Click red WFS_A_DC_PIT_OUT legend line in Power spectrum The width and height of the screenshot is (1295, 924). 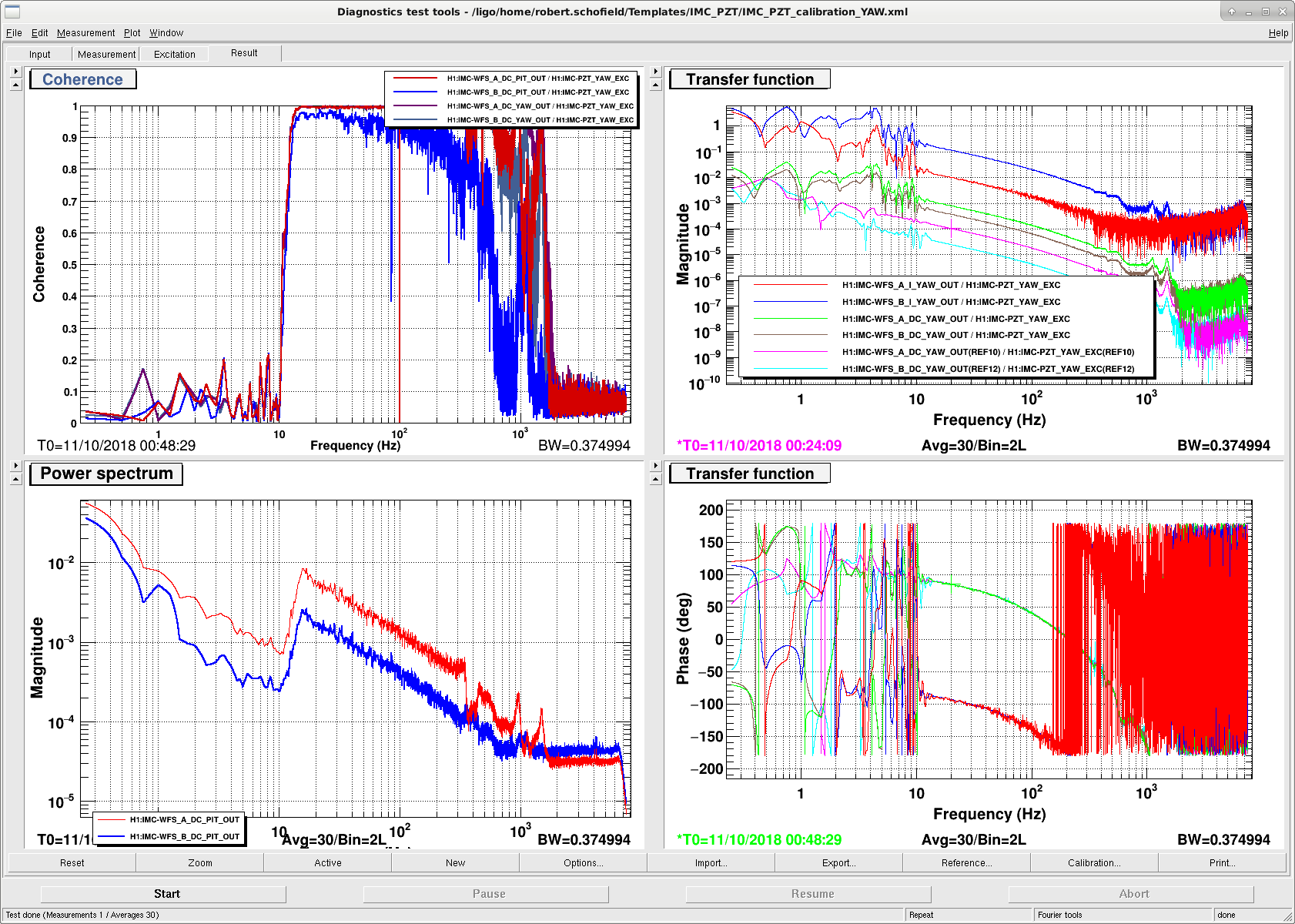coord(112,820)
